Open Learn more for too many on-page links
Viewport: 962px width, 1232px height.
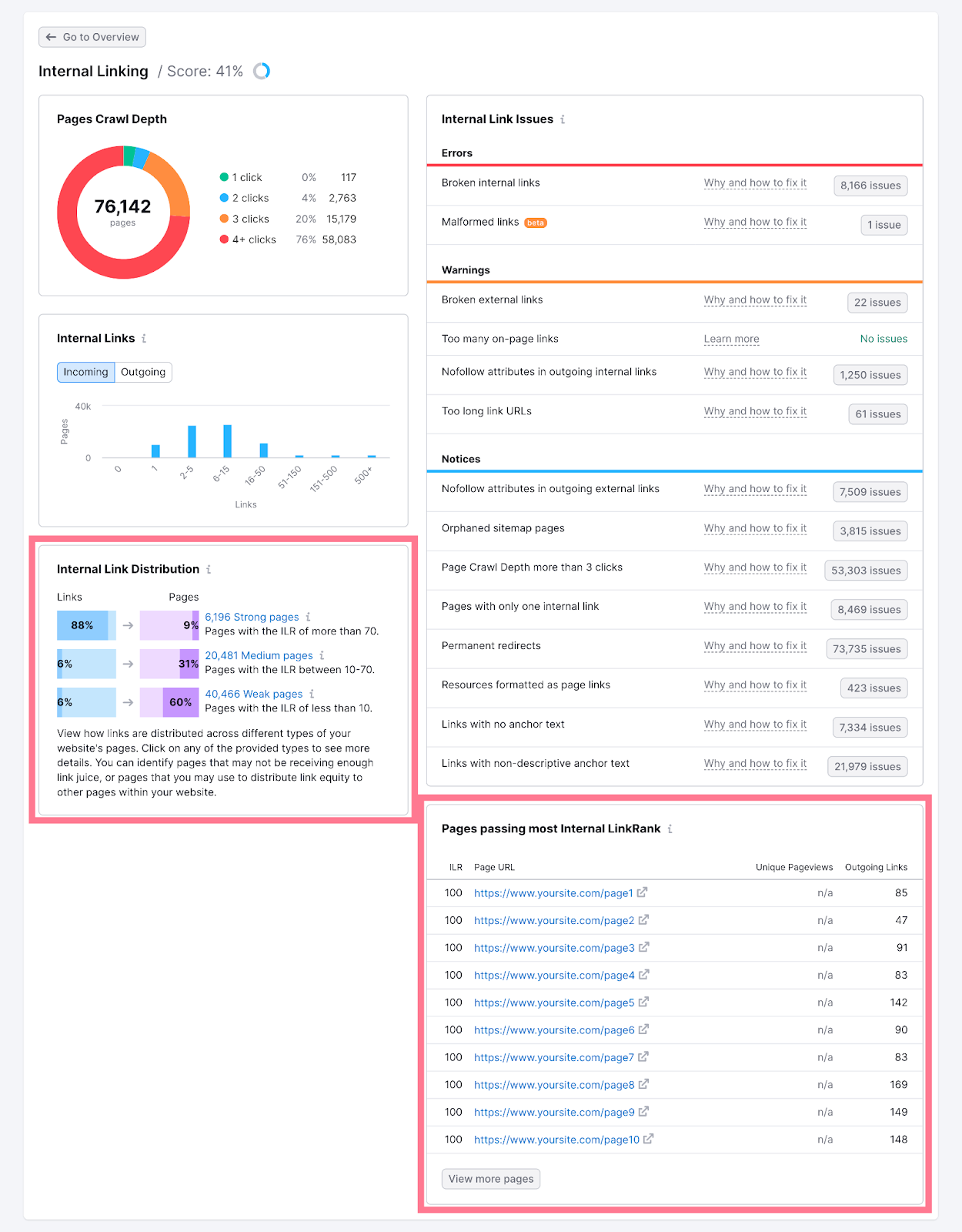point(731,339)
